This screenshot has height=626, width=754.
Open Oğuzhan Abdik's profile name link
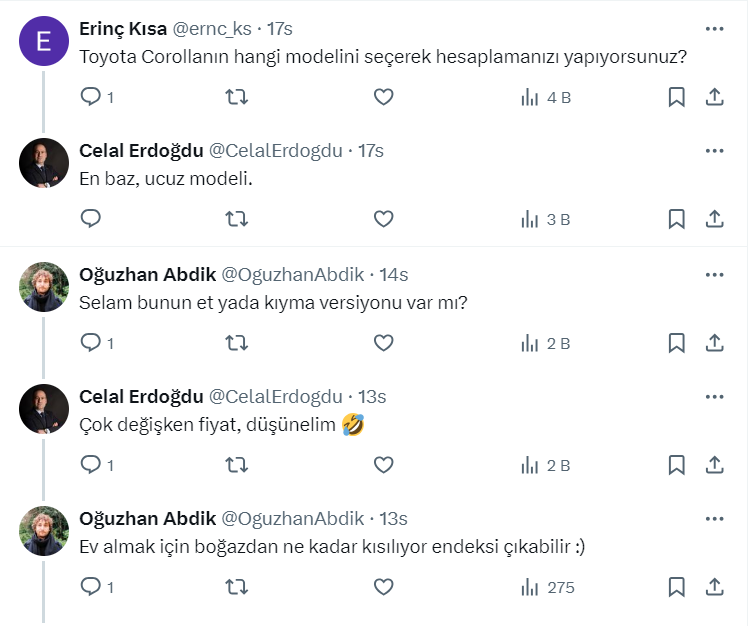pyautogui.click(x=145, y=274)
